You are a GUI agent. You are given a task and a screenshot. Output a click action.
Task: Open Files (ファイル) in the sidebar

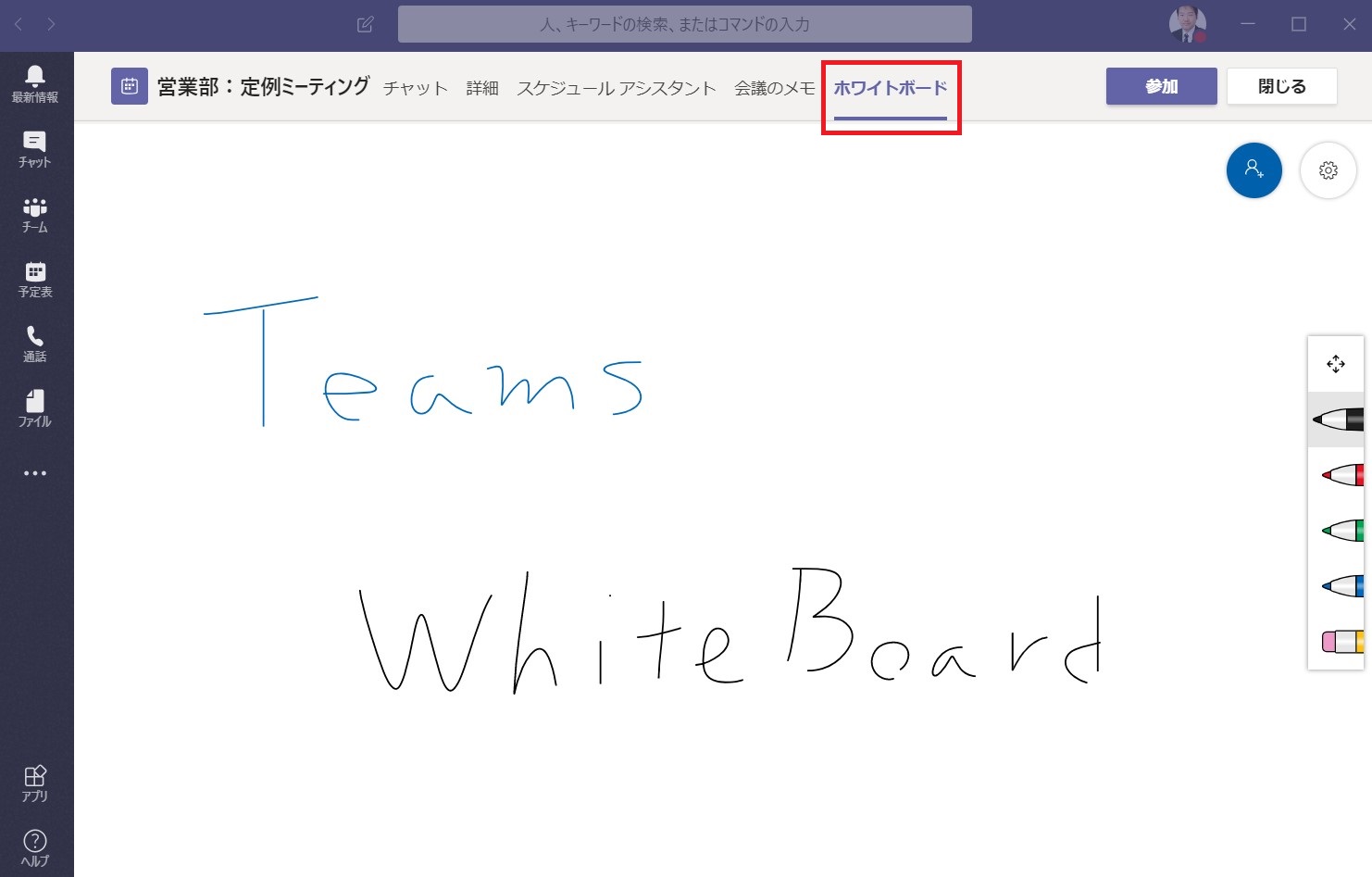coord(35,408)
